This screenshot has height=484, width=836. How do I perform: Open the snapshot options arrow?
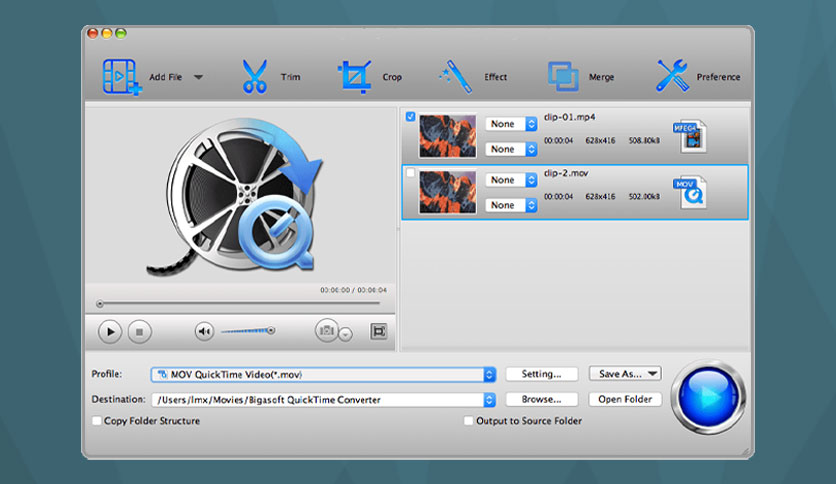(x=345, y=334)
